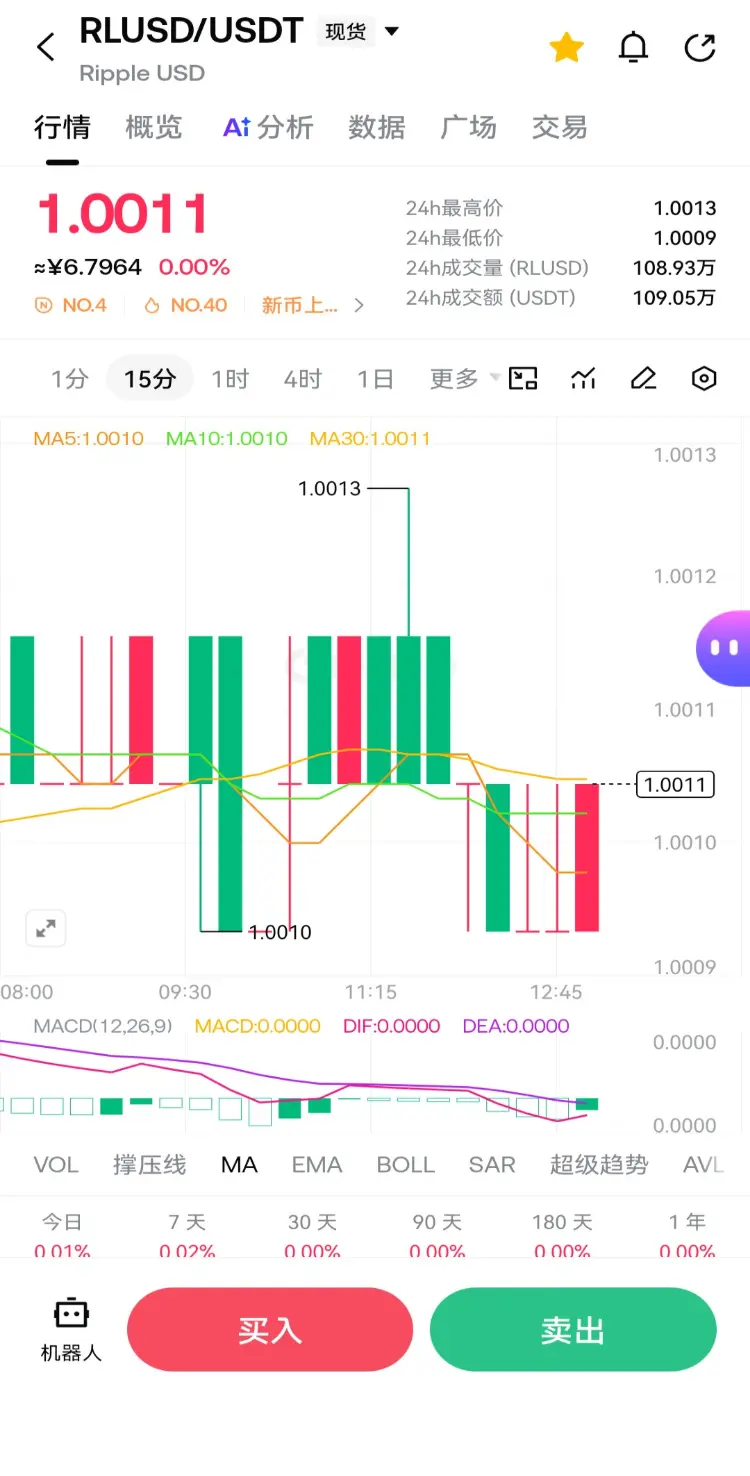
Task: Tap the MA30:1.0011 legend value
Action: click(370, 438)
